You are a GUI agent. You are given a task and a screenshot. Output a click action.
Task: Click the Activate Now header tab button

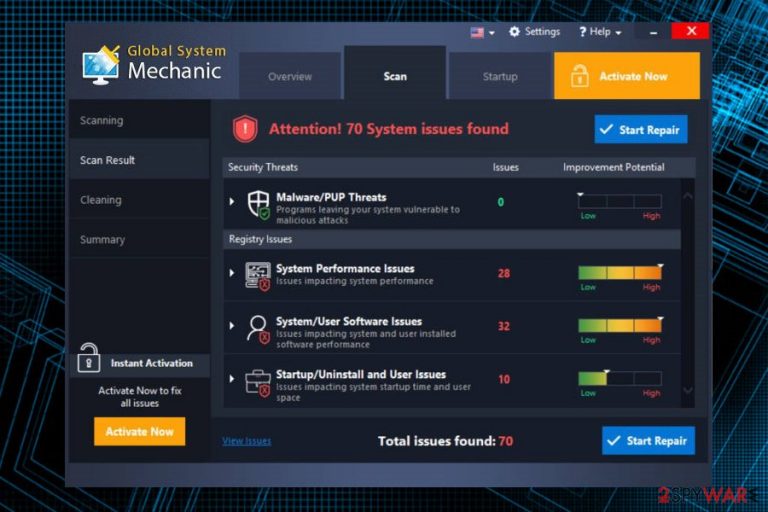pyautogui.click(x=627, y=76)
